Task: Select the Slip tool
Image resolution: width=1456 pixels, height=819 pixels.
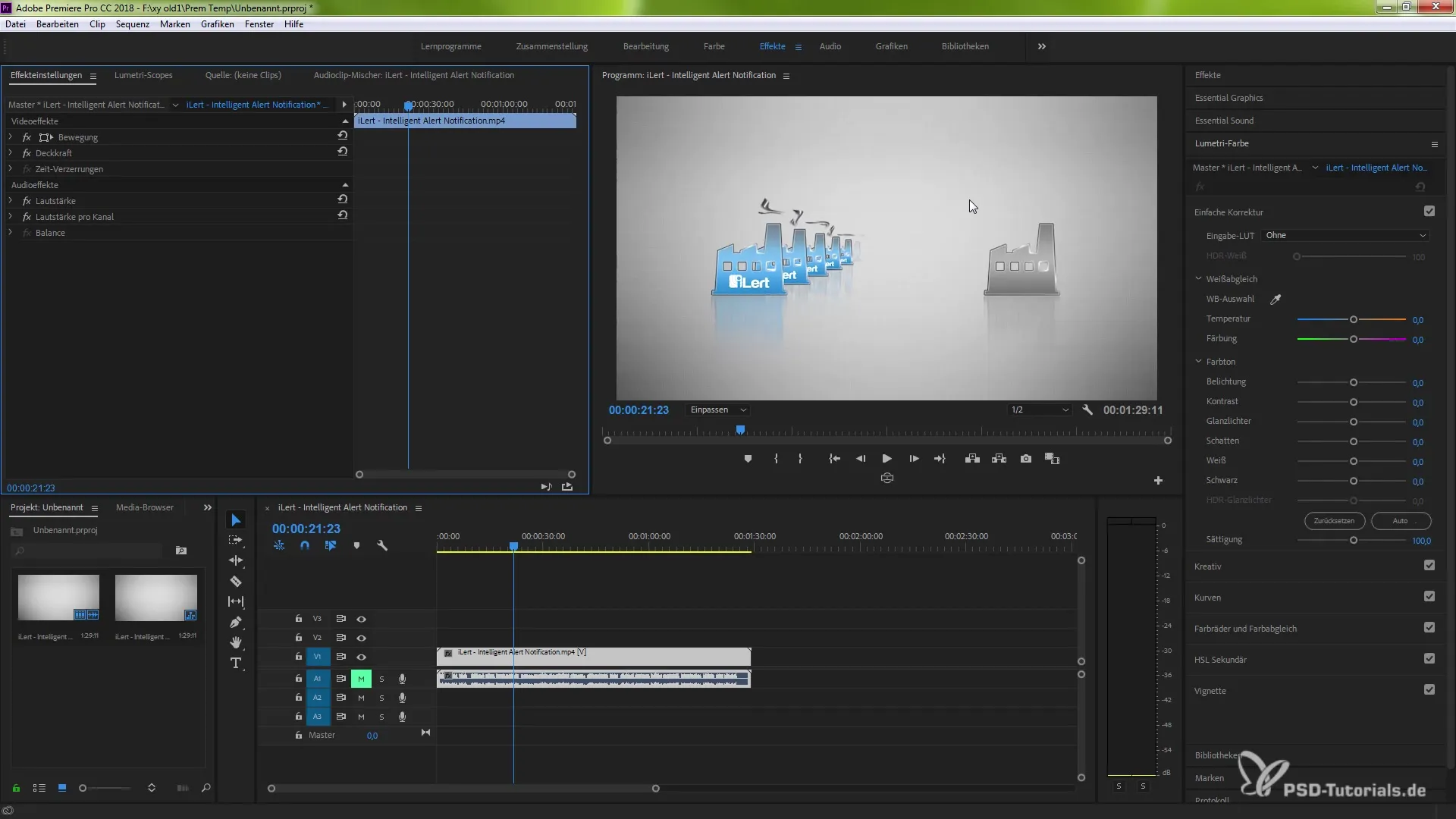Action: (x=236, y=601)
